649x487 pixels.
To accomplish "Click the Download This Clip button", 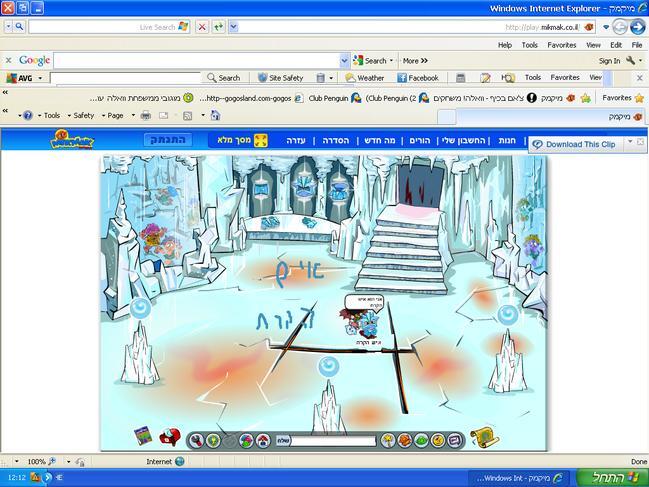I will 579,144.
